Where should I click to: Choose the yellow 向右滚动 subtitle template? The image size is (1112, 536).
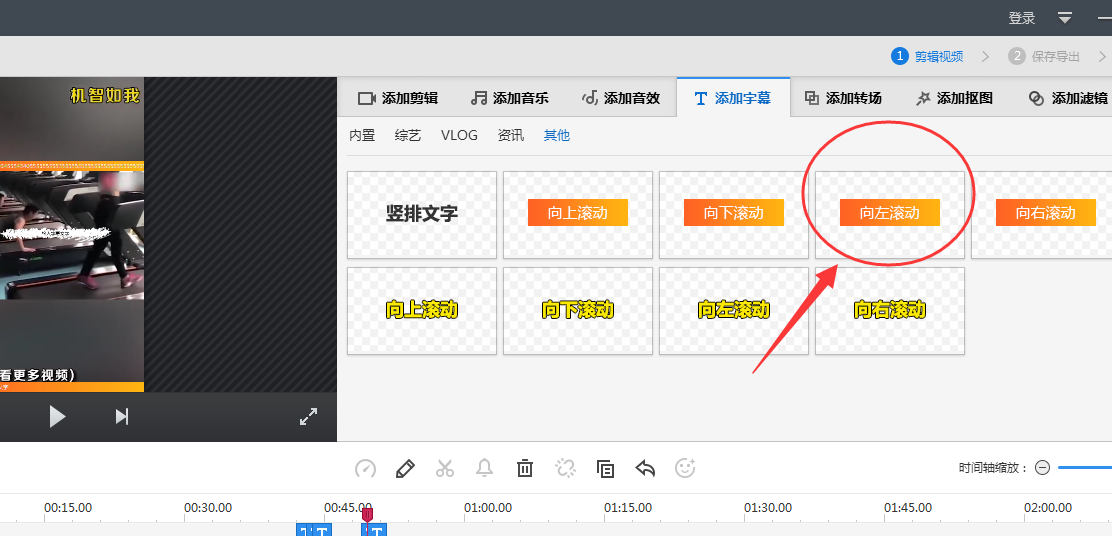(890, 311)
